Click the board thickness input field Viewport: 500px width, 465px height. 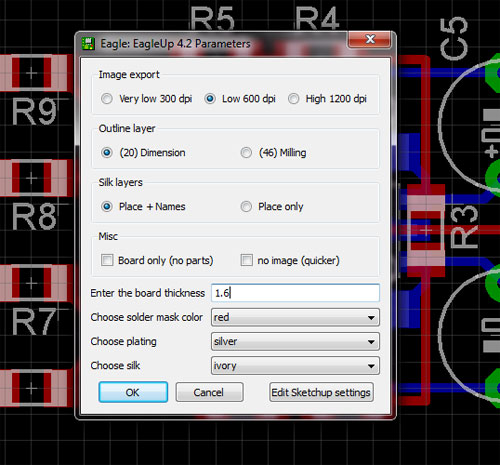click(x=295, y=293)
